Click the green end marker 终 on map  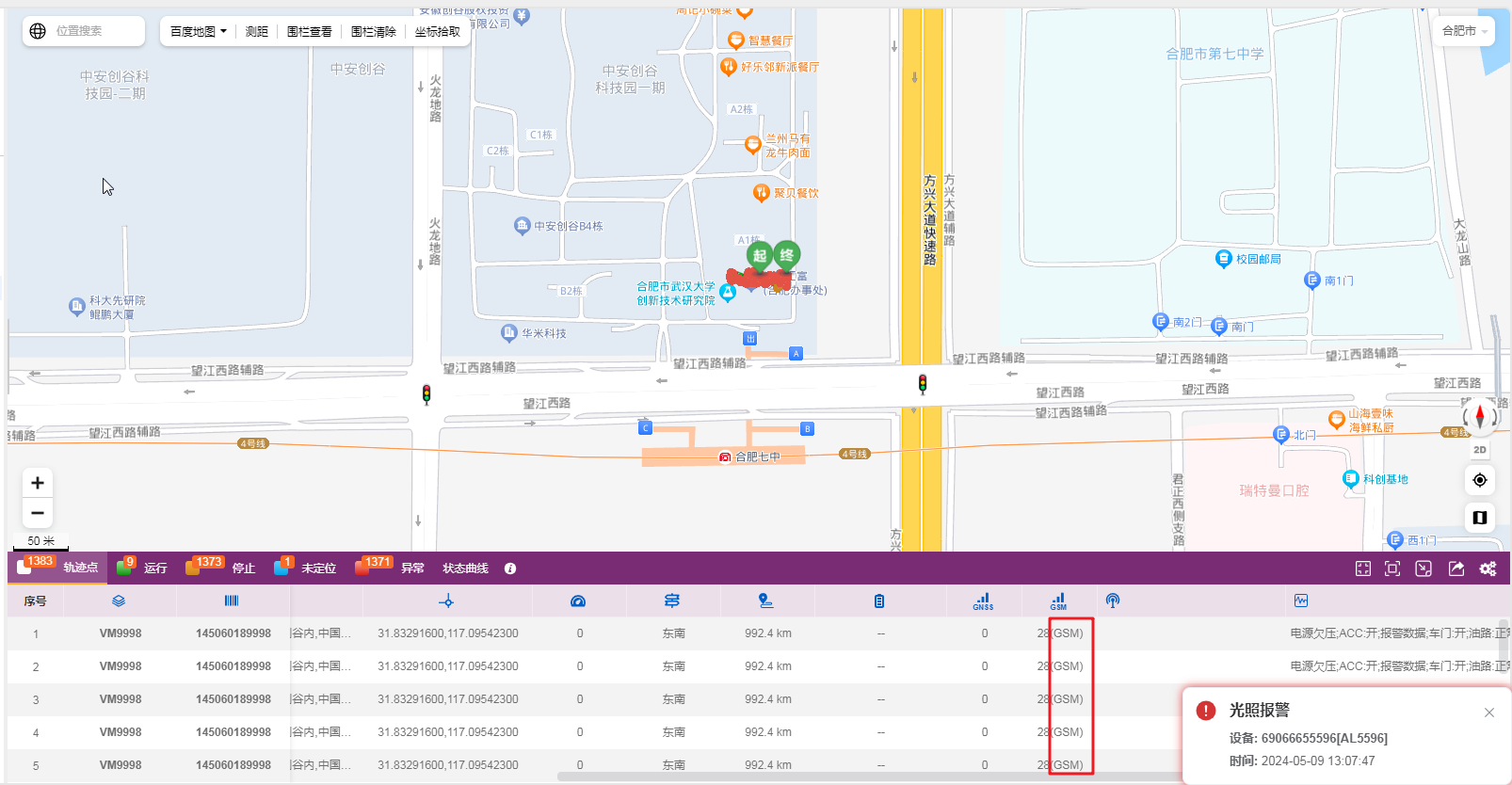pyautogui.click(x=786, y=255)
